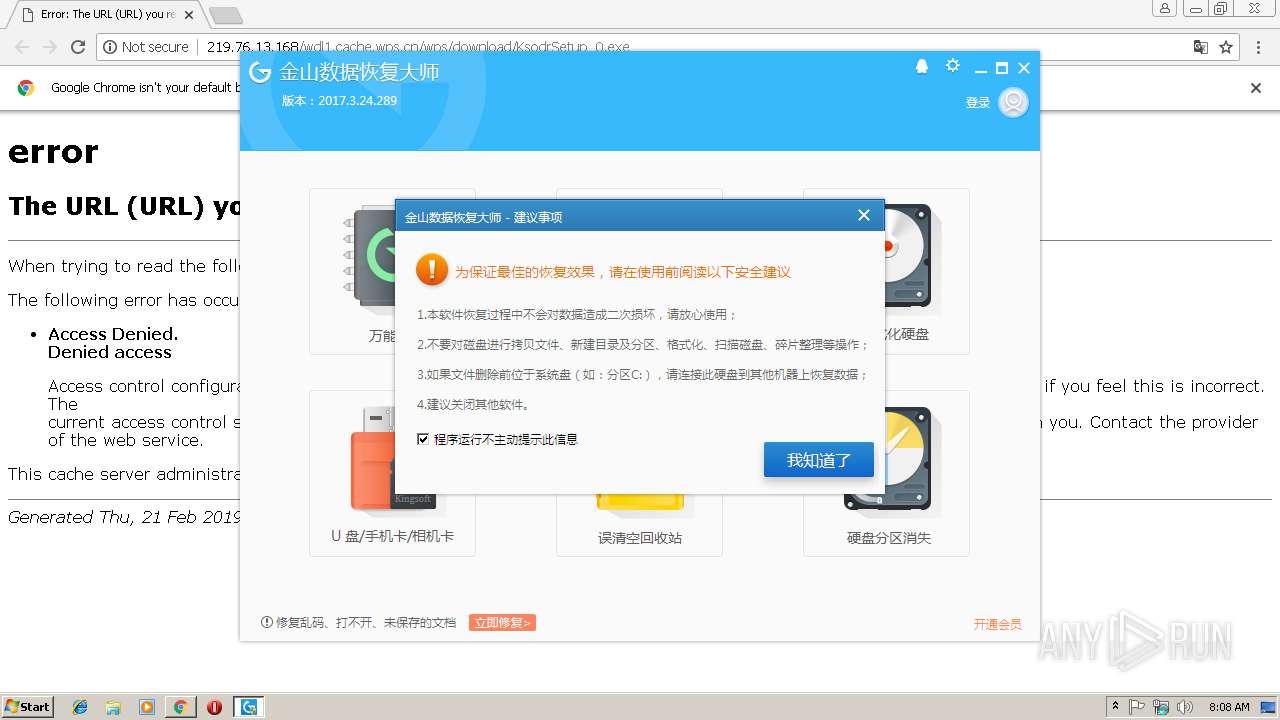Click the Kingsoft recovery app logo
This screenshot has height=720, width=1280.
pos(260,72)
